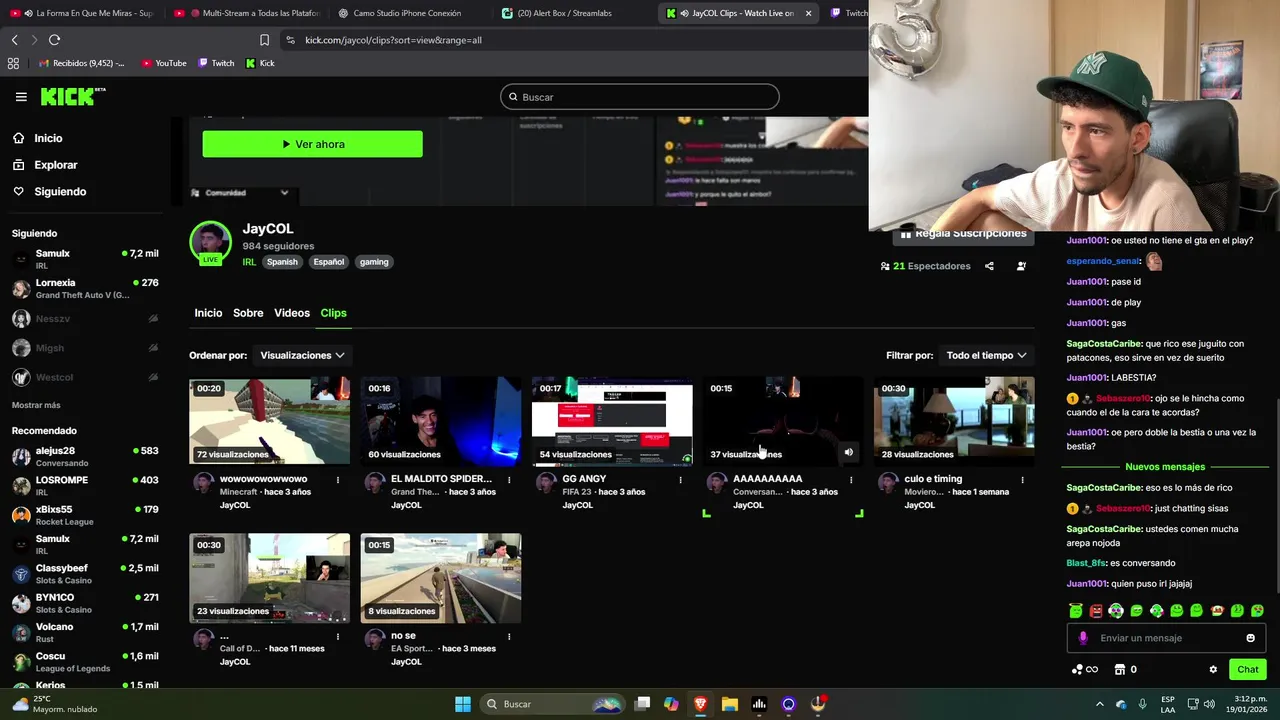Switch to the Sobre channel tab
The height and width of the screenshot is (720, 1280).
click(x=248, y=313)
